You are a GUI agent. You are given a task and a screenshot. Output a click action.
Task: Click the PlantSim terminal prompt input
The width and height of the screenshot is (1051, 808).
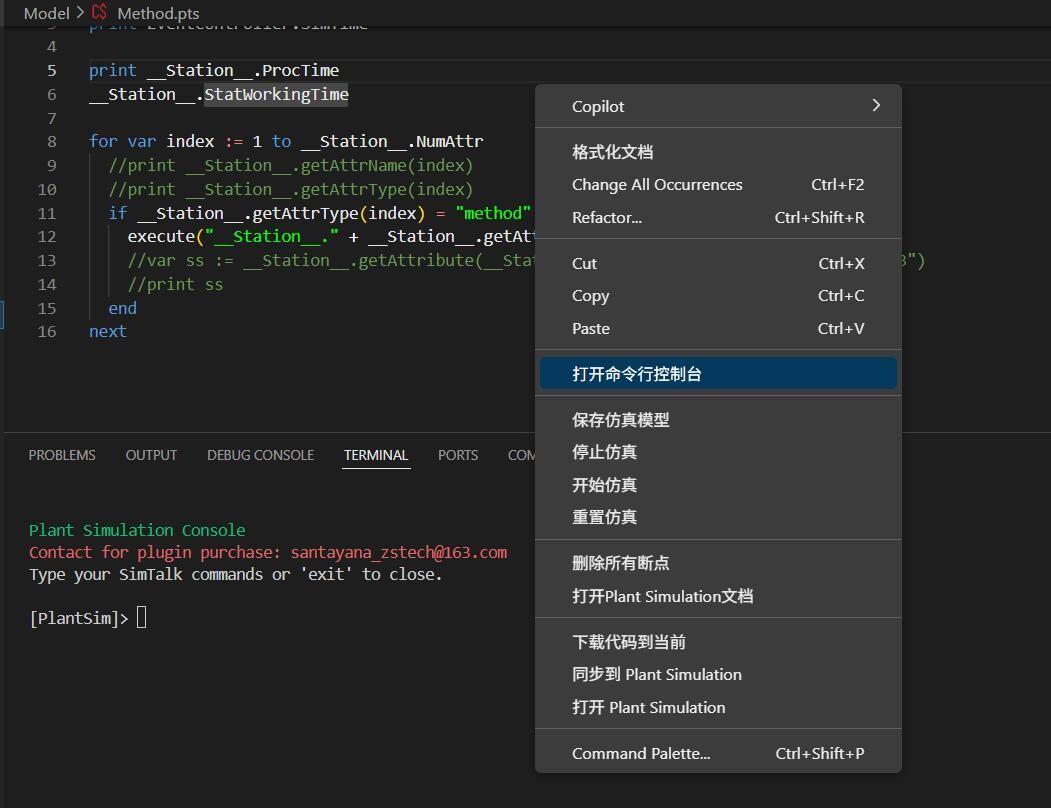pos(142,618)
